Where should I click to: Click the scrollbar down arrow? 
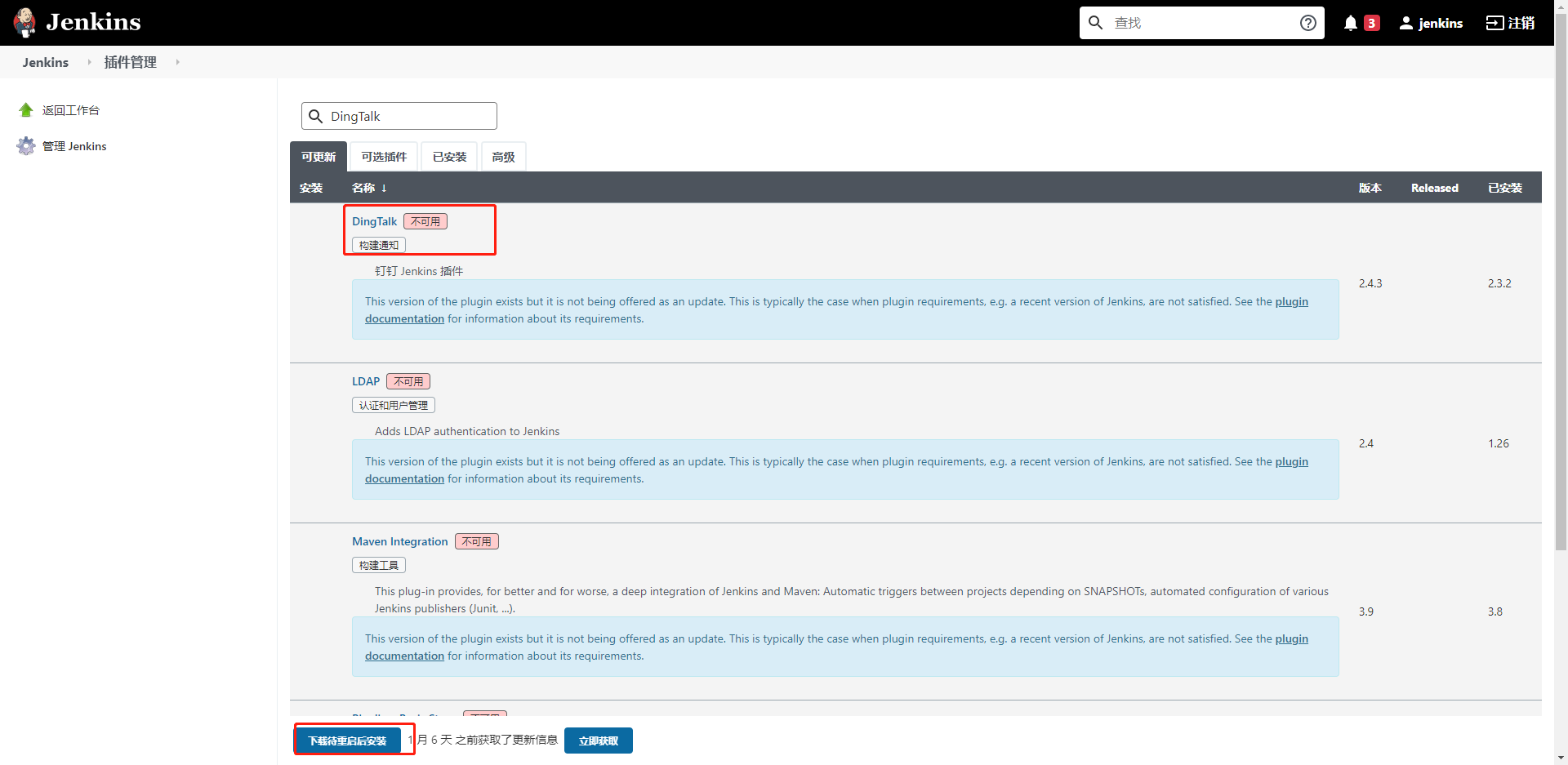point(1561,758)
